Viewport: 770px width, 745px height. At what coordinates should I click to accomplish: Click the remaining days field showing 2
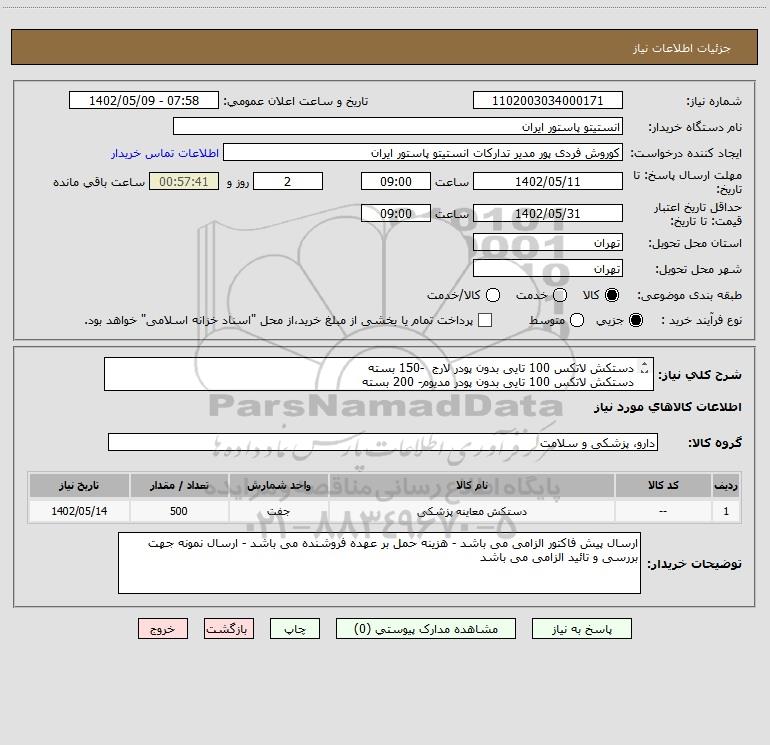[288, 181]
